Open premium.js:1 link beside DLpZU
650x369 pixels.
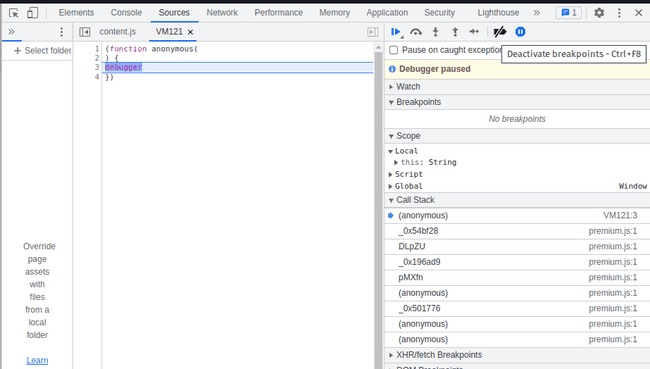click(613, 247)
